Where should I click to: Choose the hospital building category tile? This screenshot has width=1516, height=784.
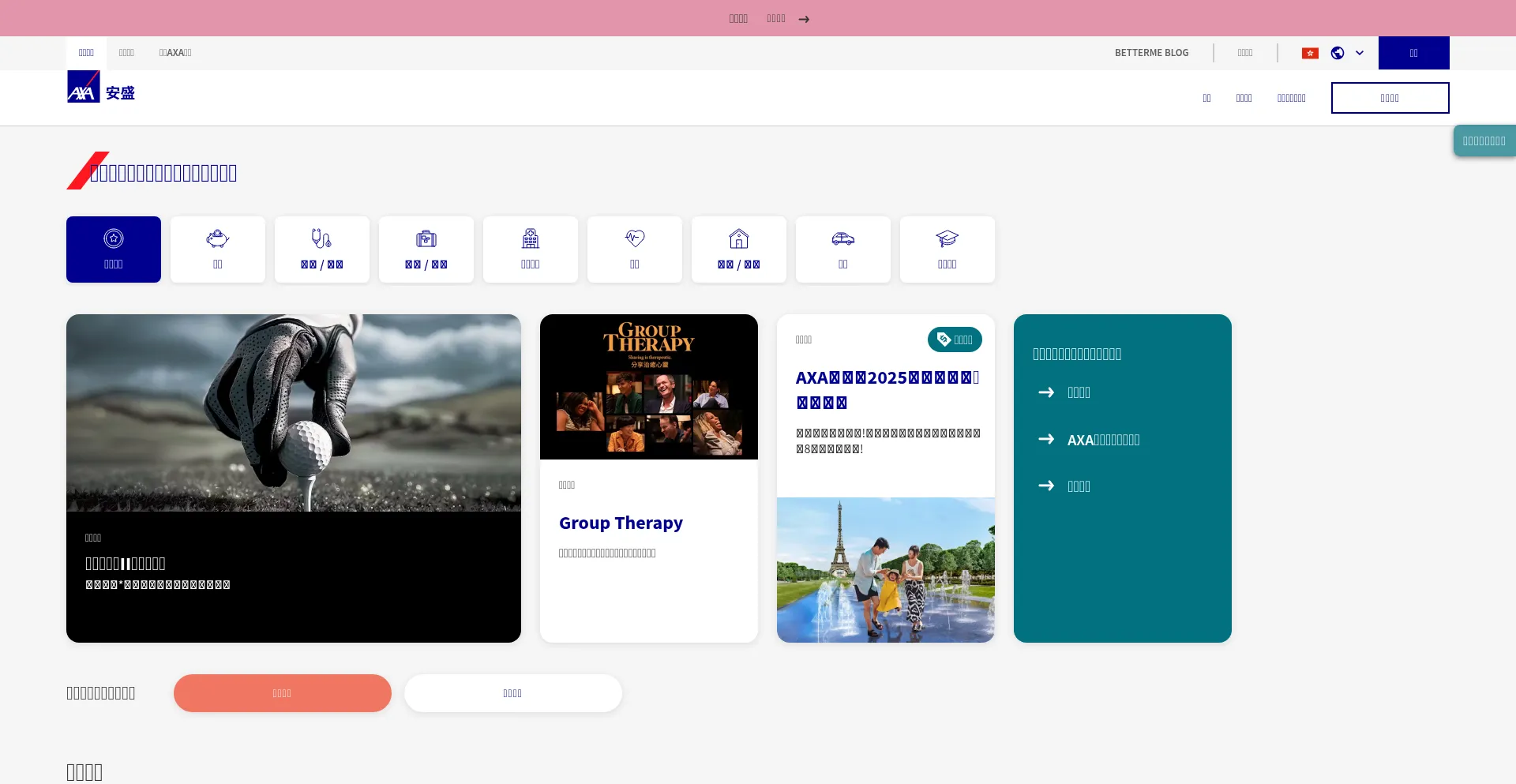click(531, 249)
